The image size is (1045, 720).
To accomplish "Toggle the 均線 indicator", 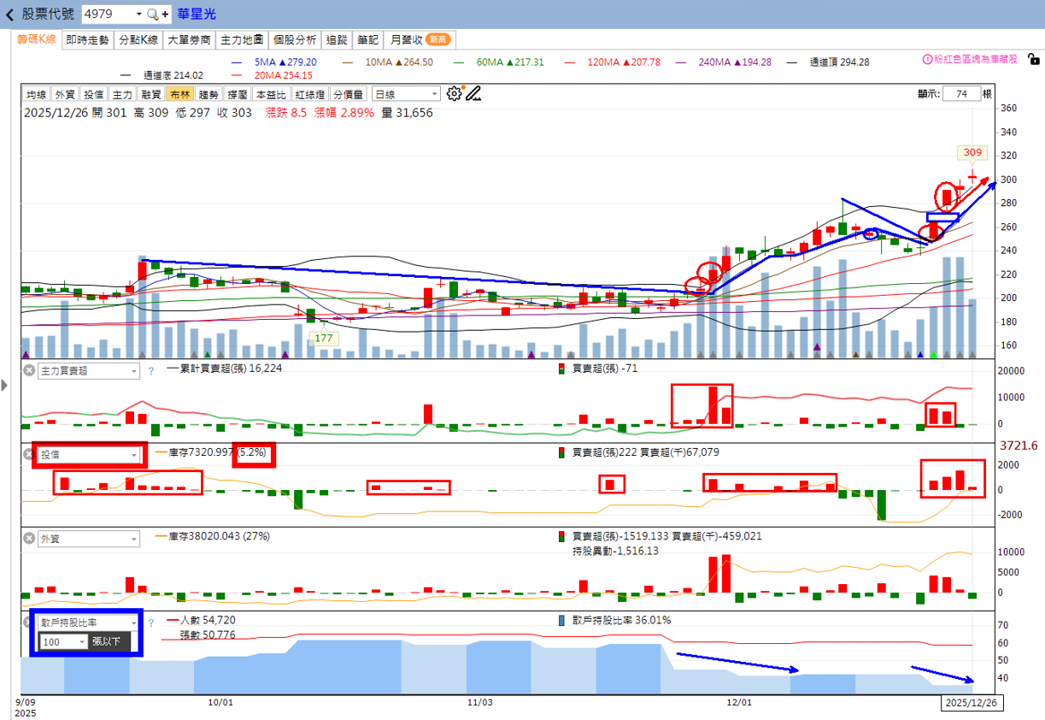I will 36,95.
